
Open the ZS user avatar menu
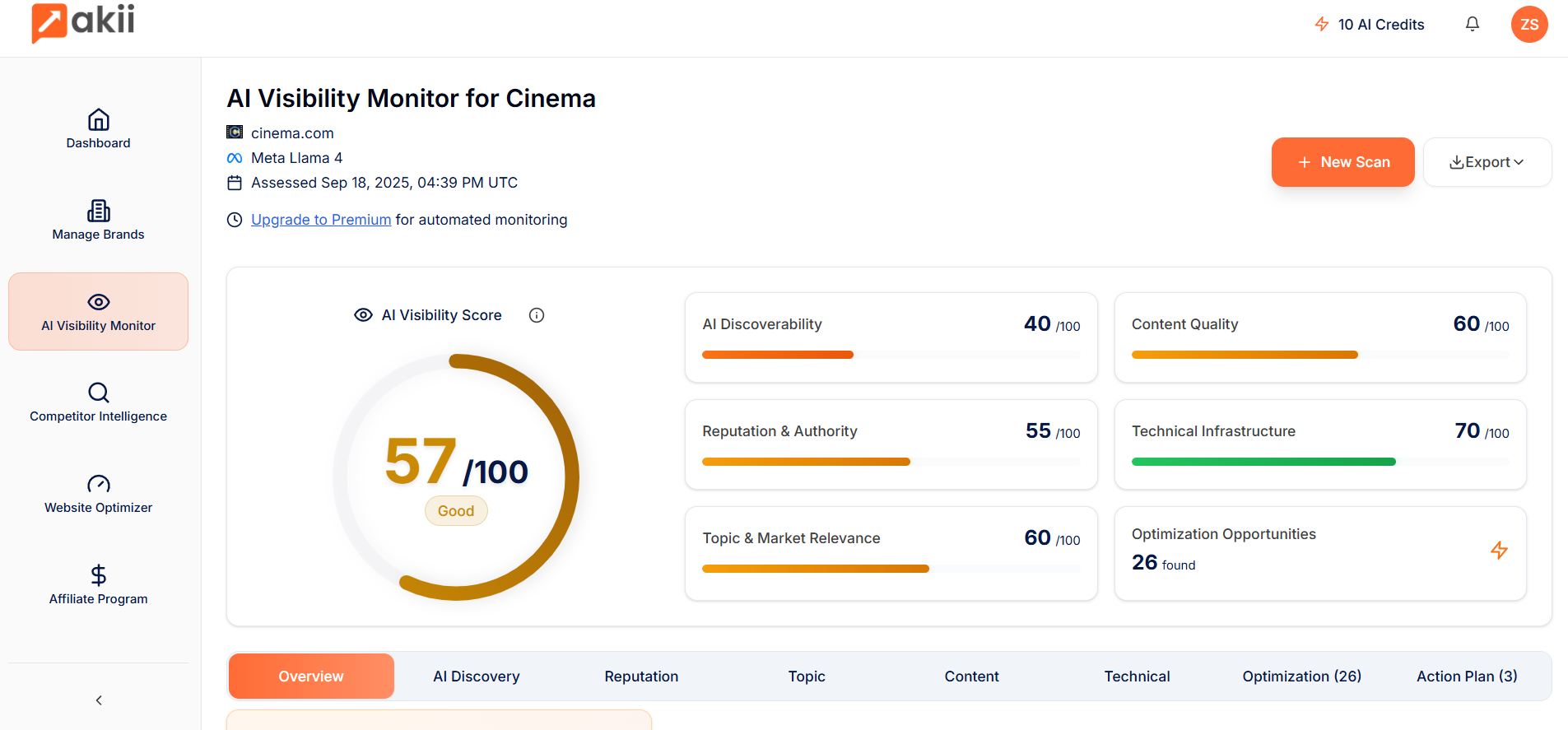(x=1528, y=24)
